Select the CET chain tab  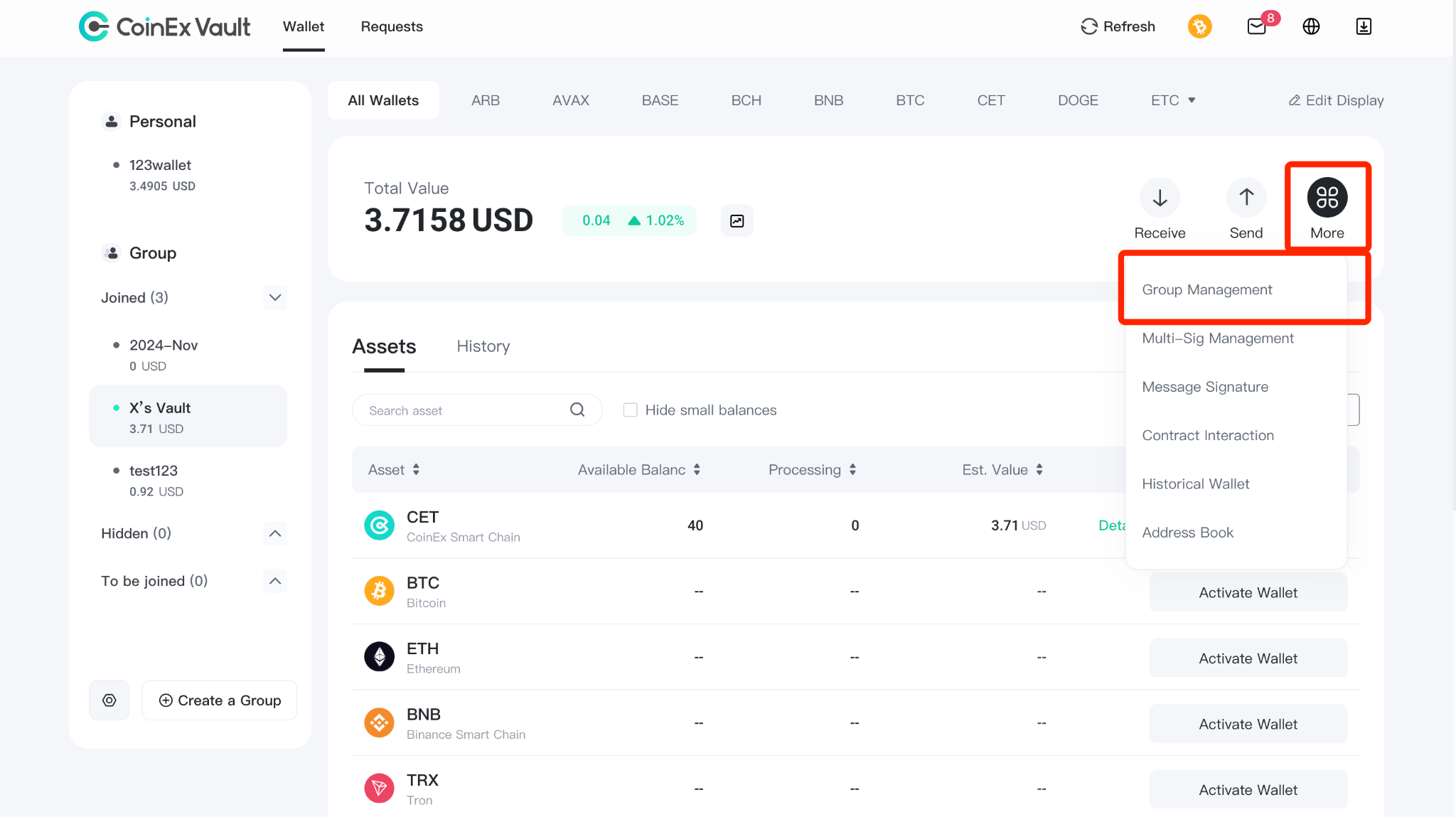[991, 100]
